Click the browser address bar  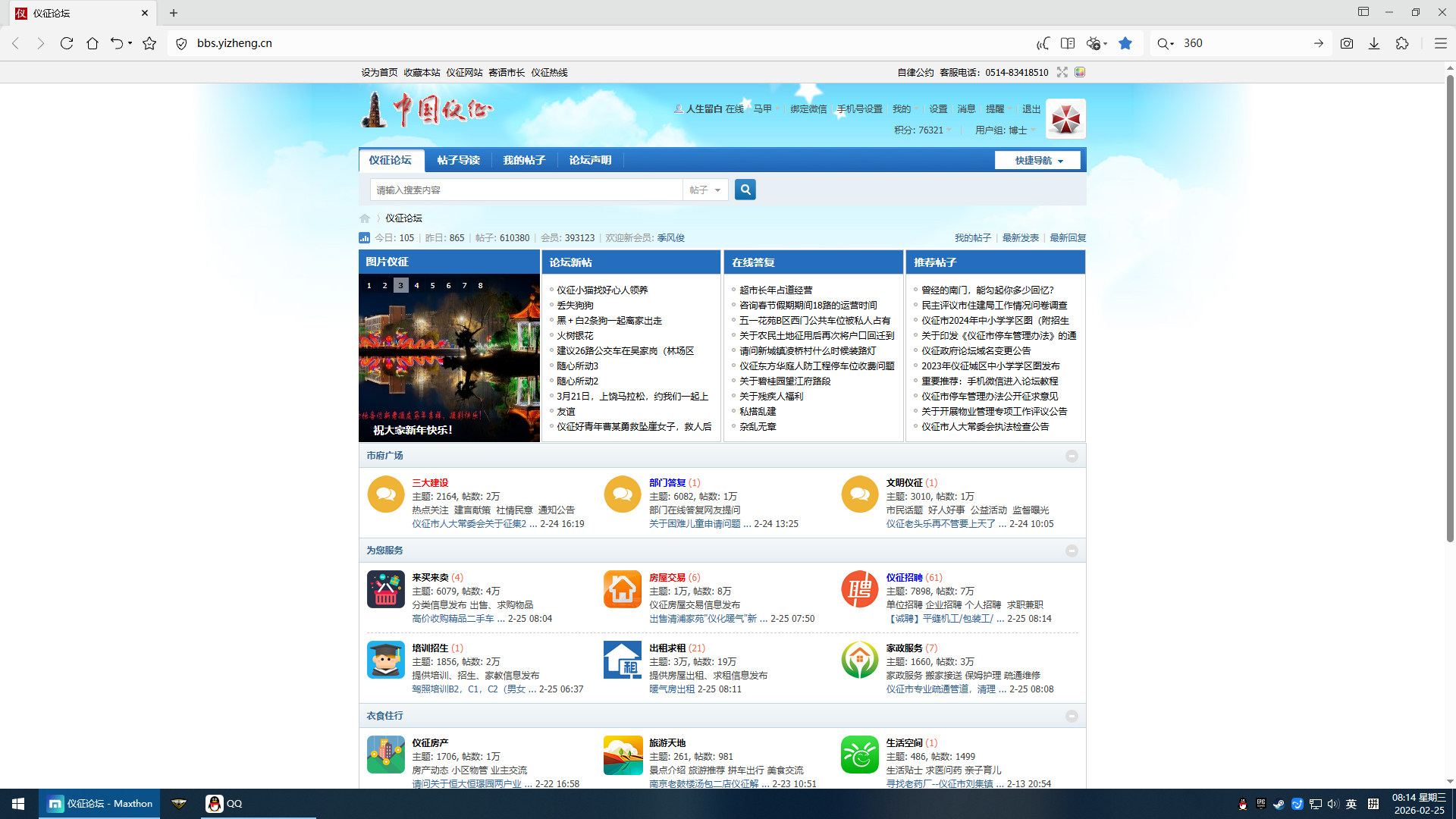599,43
